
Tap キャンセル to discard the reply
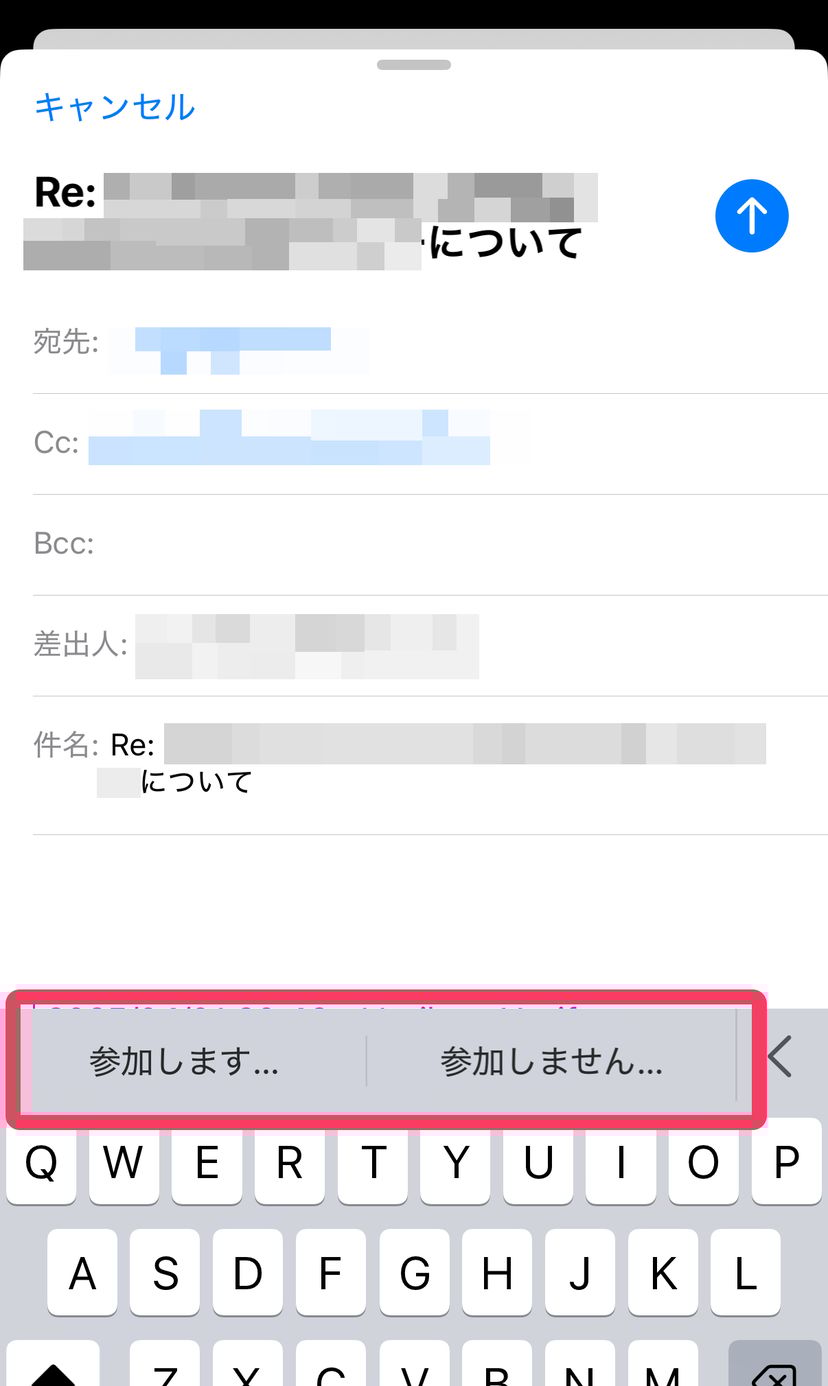(x=114, y=106)
